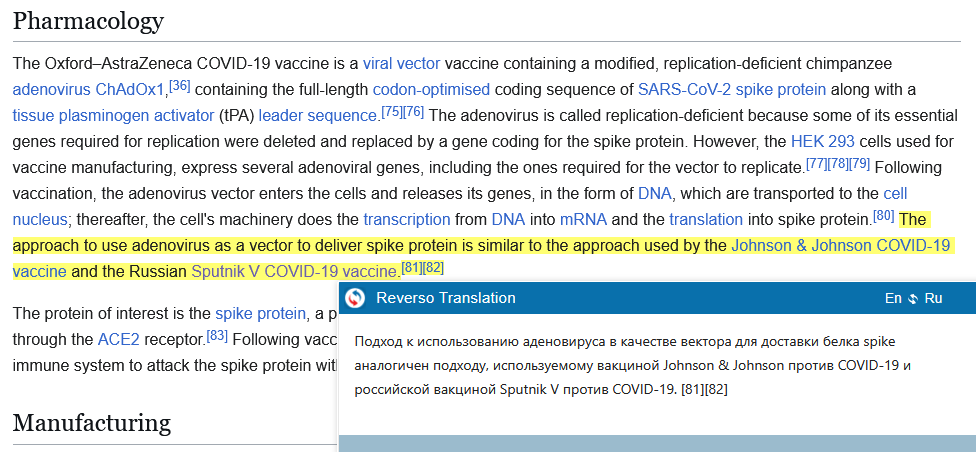Click citation reference [80]
This screenshot has width=976, height=452.
click(883, 214)
